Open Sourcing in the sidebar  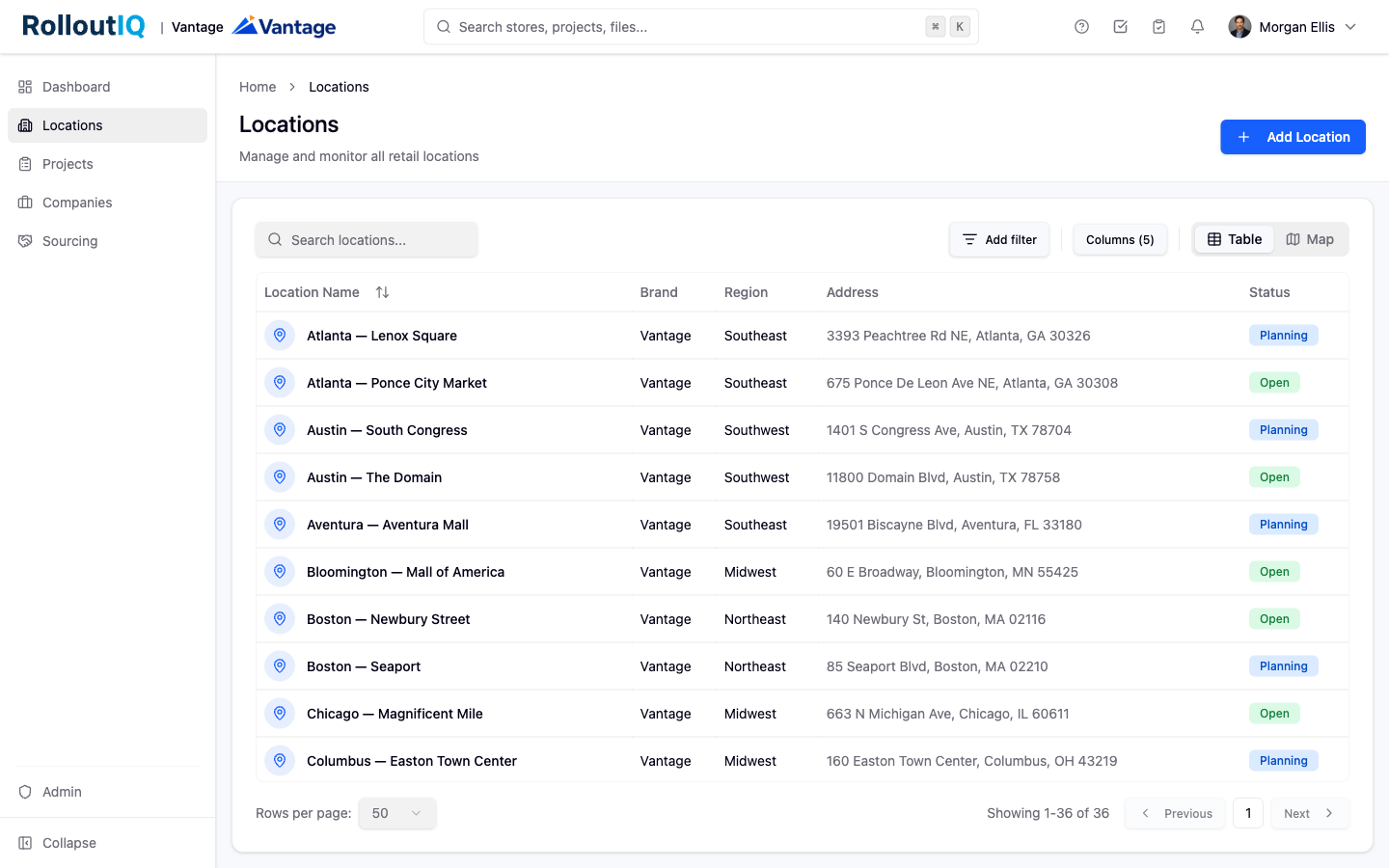(107, 241)
